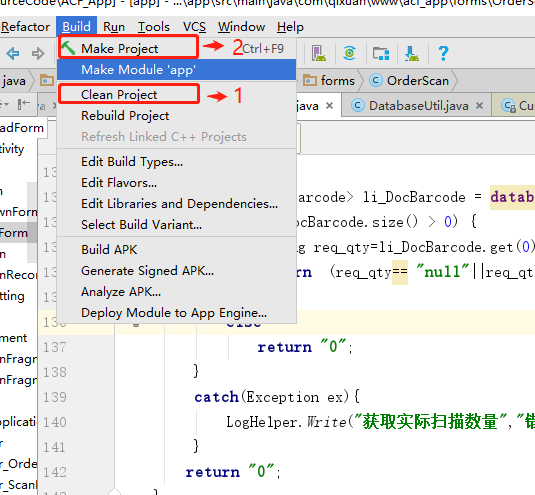Open Edit Build Types dialog
The width and height of the screenshot is (535, 495).
(176, 162)
